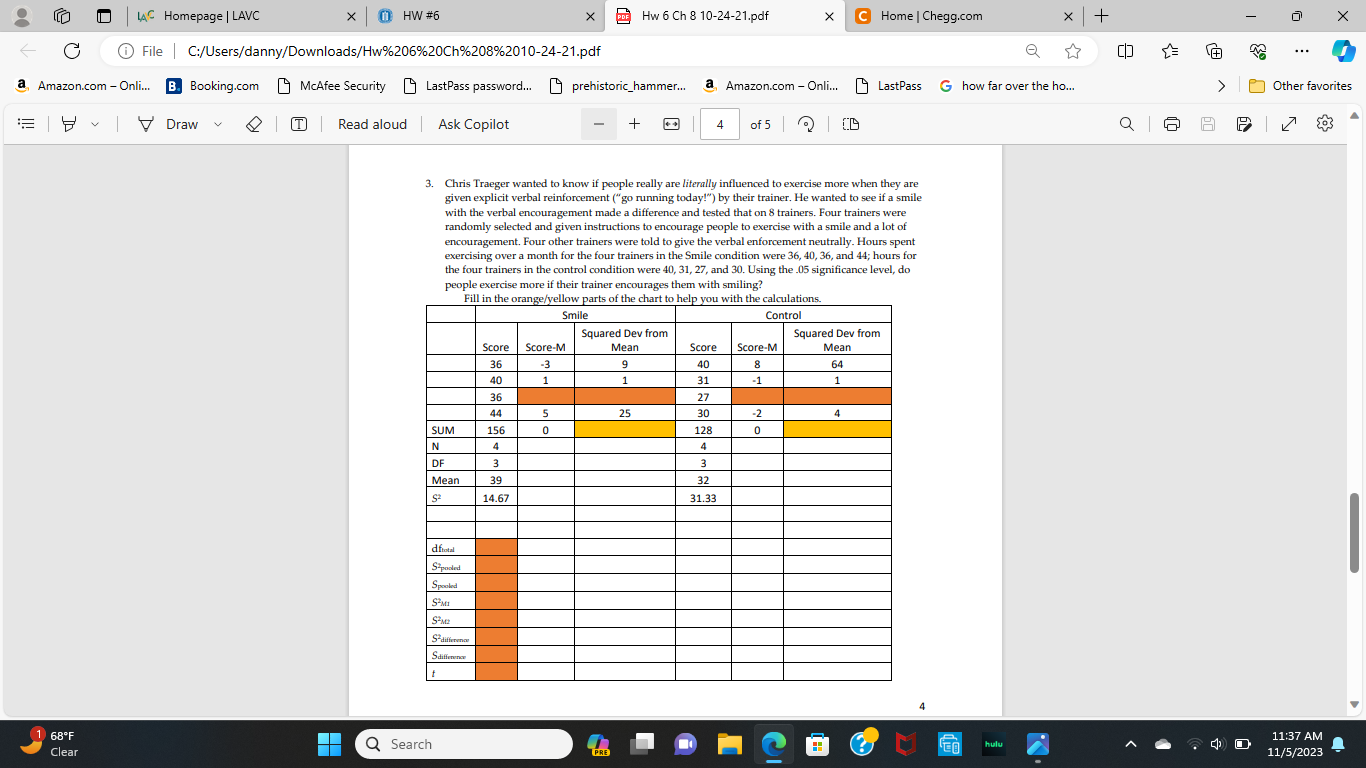The height and width of the screenshot is (768, 1366).
Task: Click Read aloud
Action: coord(372,124)
